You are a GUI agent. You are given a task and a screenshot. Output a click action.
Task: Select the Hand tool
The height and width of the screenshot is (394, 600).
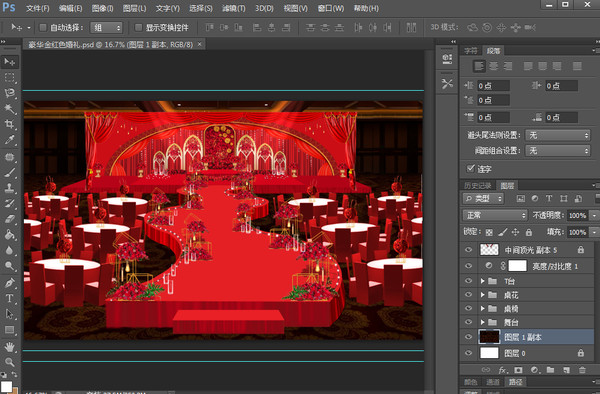pyautogui.click(x=10, y=347)
